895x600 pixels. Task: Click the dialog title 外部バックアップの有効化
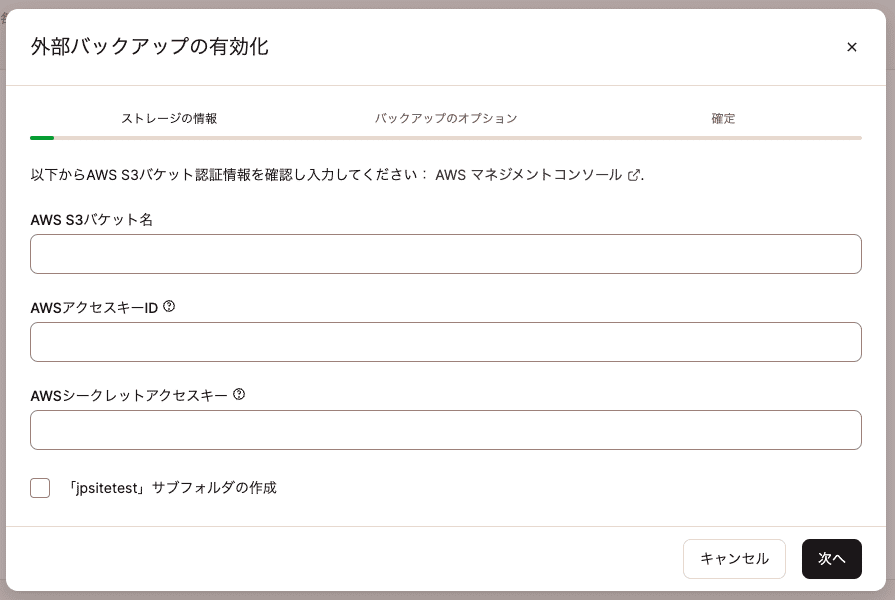tap(150, 47)
